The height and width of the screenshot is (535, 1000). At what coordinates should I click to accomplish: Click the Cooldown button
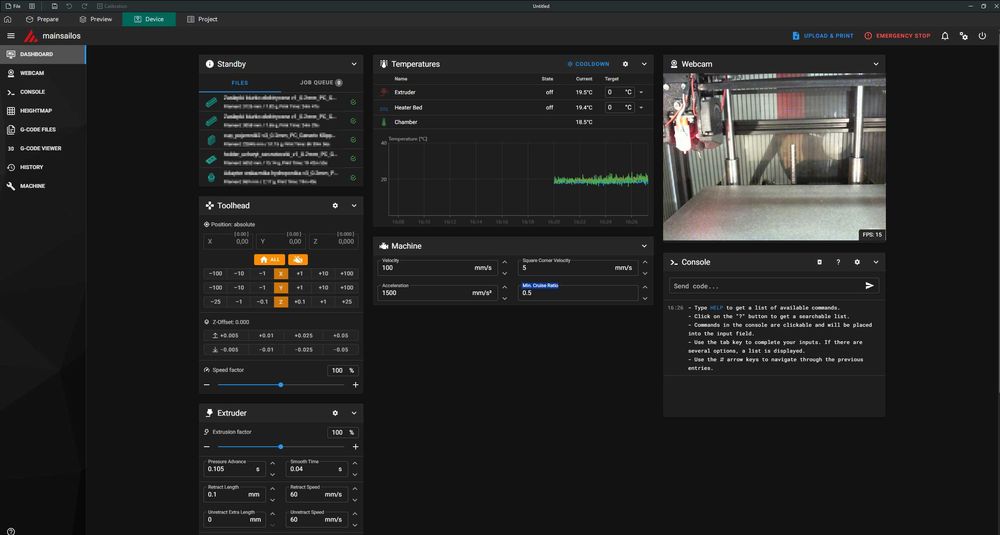[587, 64]
